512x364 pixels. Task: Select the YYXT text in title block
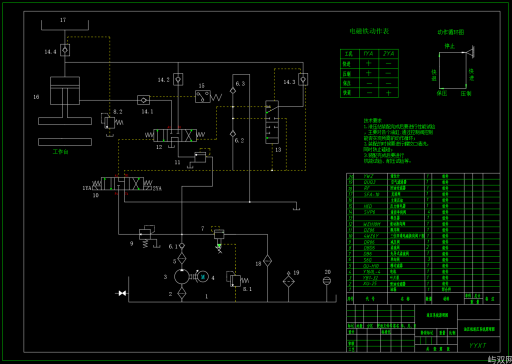[478, 346]
